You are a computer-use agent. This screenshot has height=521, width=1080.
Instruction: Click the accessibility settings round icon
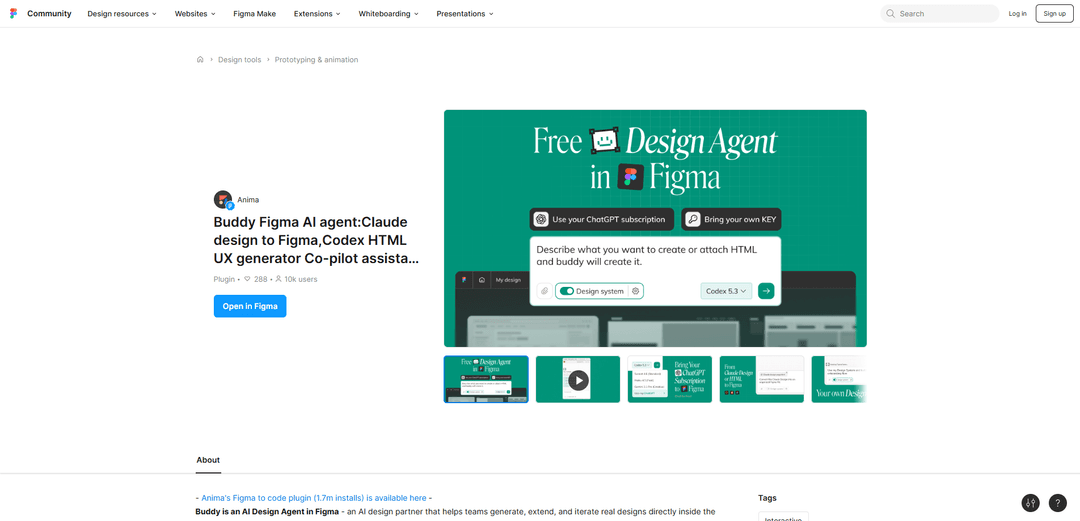point(1030,502)
